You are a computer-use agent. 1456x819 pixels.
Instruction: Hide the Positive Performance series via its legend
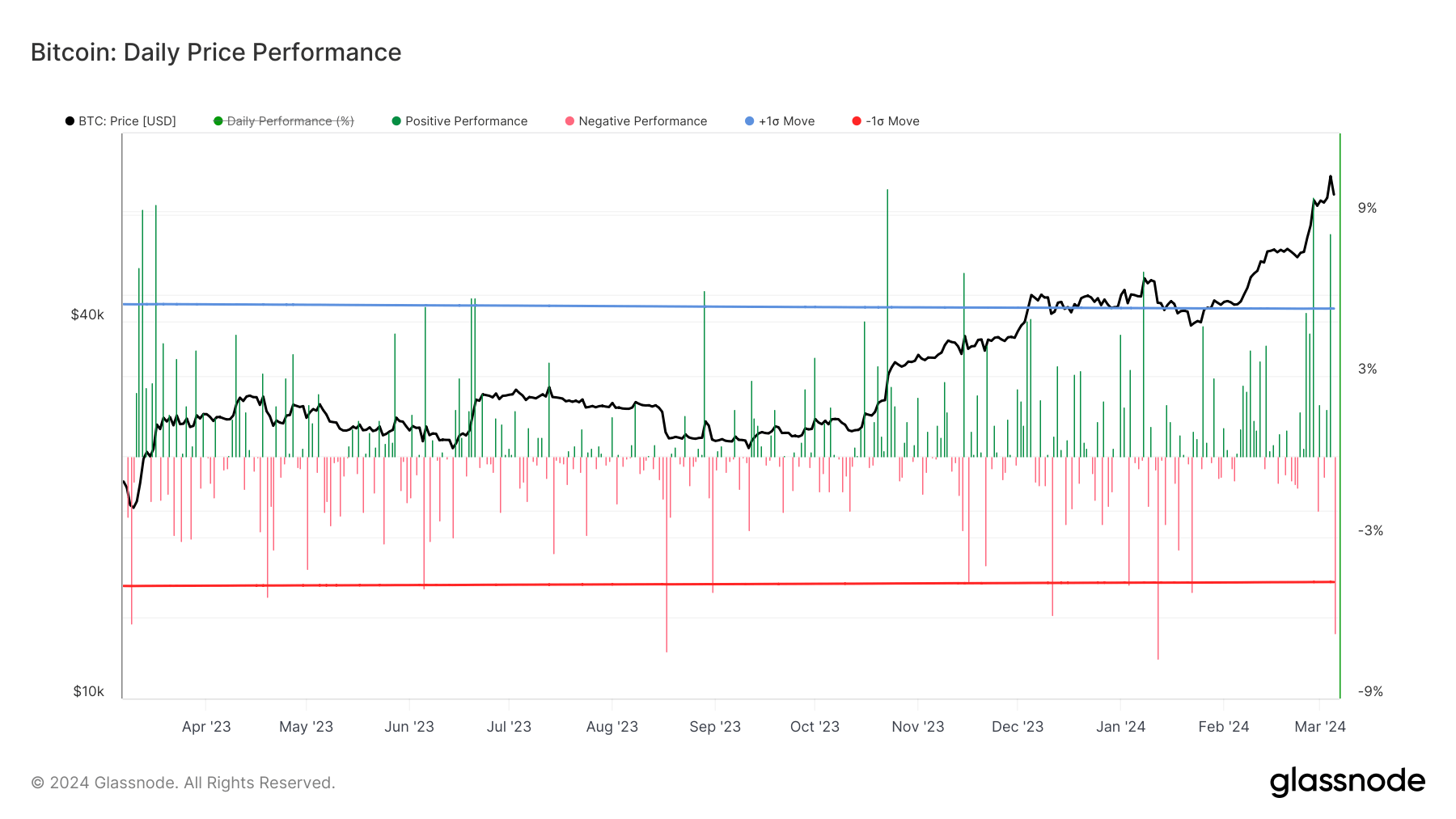[x=465, y=120]
